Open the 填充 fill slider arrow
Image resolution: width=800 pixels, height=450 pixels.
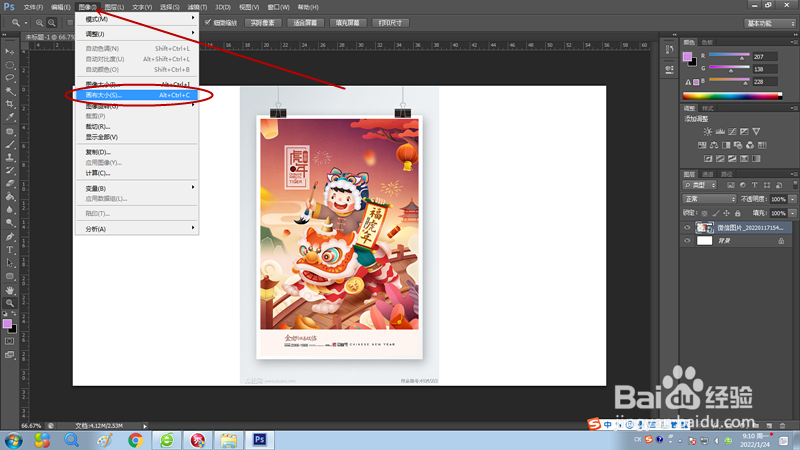793,213
